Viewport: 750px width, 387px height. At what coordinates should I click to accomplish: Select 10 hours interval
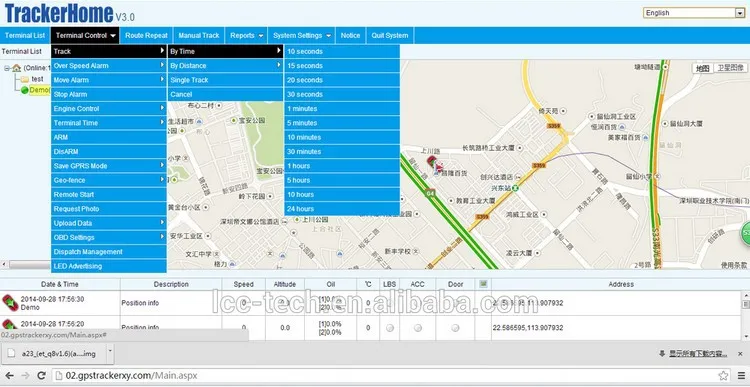(342, 195)
